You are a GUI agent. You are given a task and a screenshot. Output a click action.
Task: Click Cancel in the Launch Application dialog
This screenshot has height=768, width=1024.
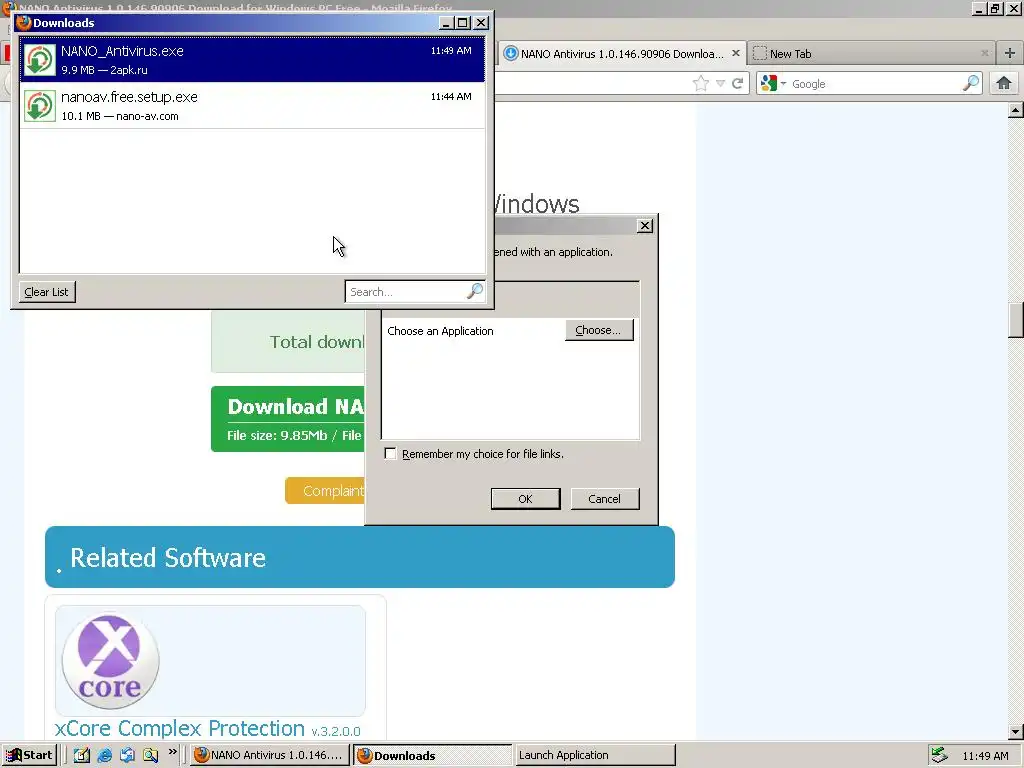coord(605,499)
